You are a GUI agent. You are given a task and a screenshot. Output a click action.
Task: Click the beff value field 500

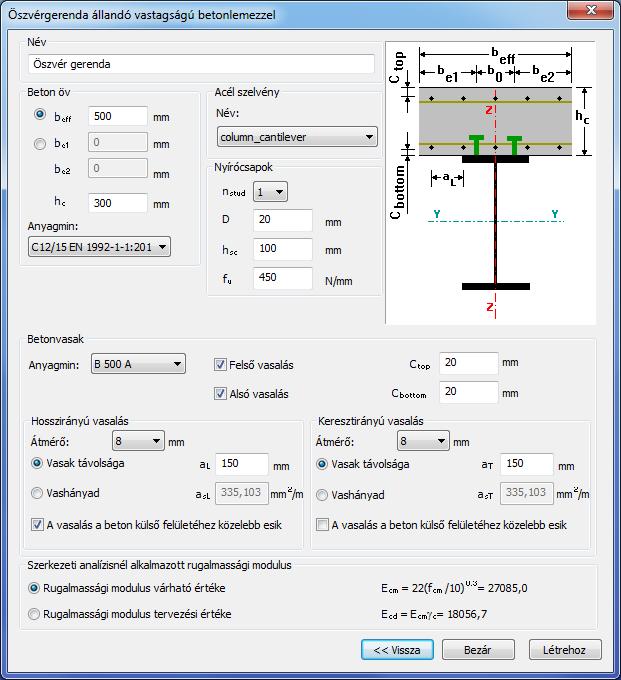tap(118, 116)
